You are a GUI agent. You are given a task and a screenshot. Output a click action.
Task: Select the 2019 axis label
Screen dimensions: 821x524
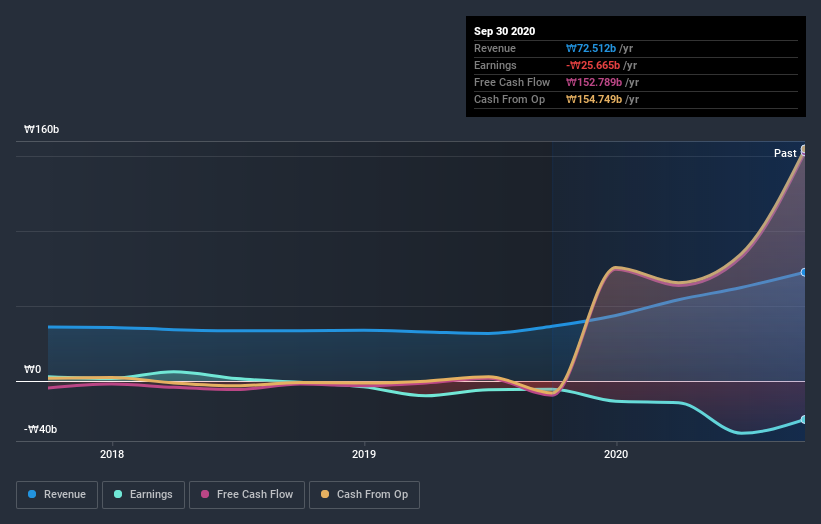(x=364, y=454)
